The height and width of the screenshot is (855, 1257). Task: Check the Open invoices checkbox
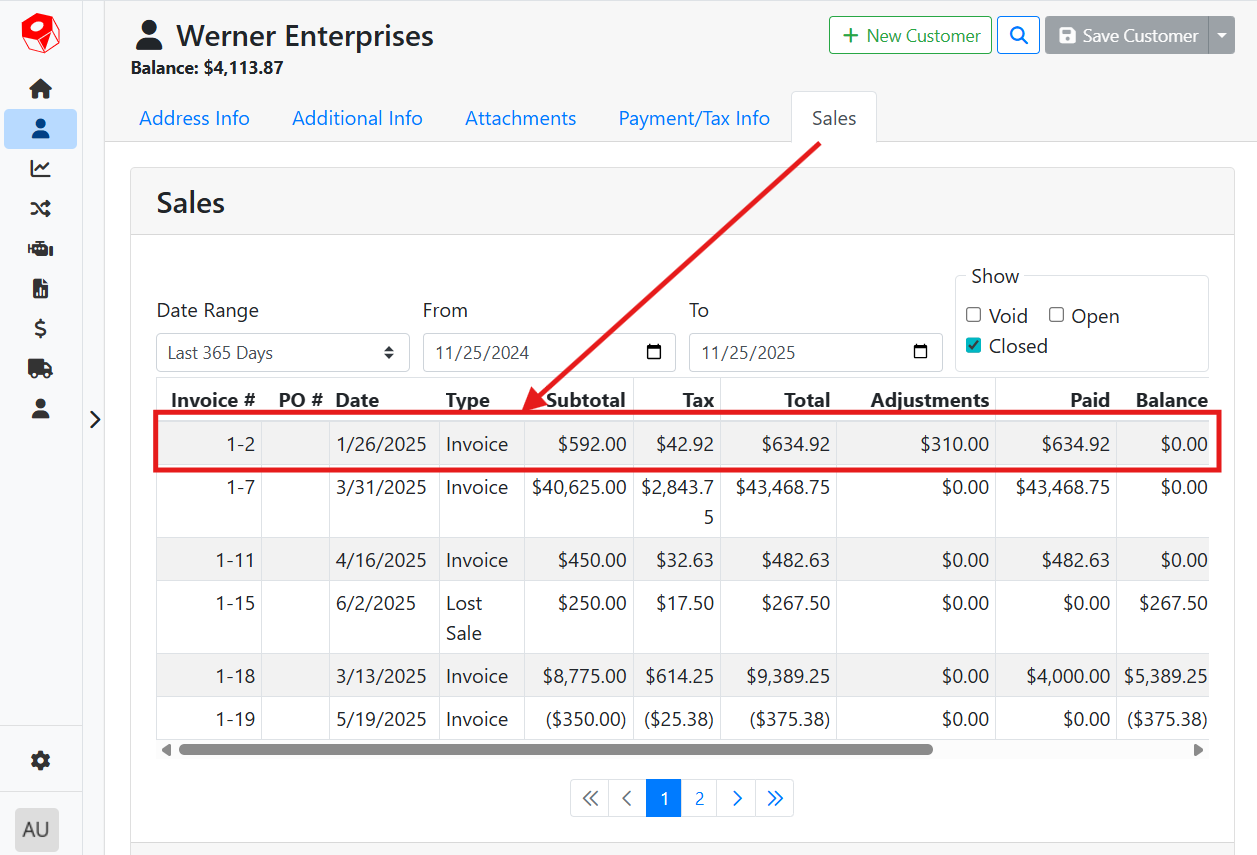(1056, 315)
